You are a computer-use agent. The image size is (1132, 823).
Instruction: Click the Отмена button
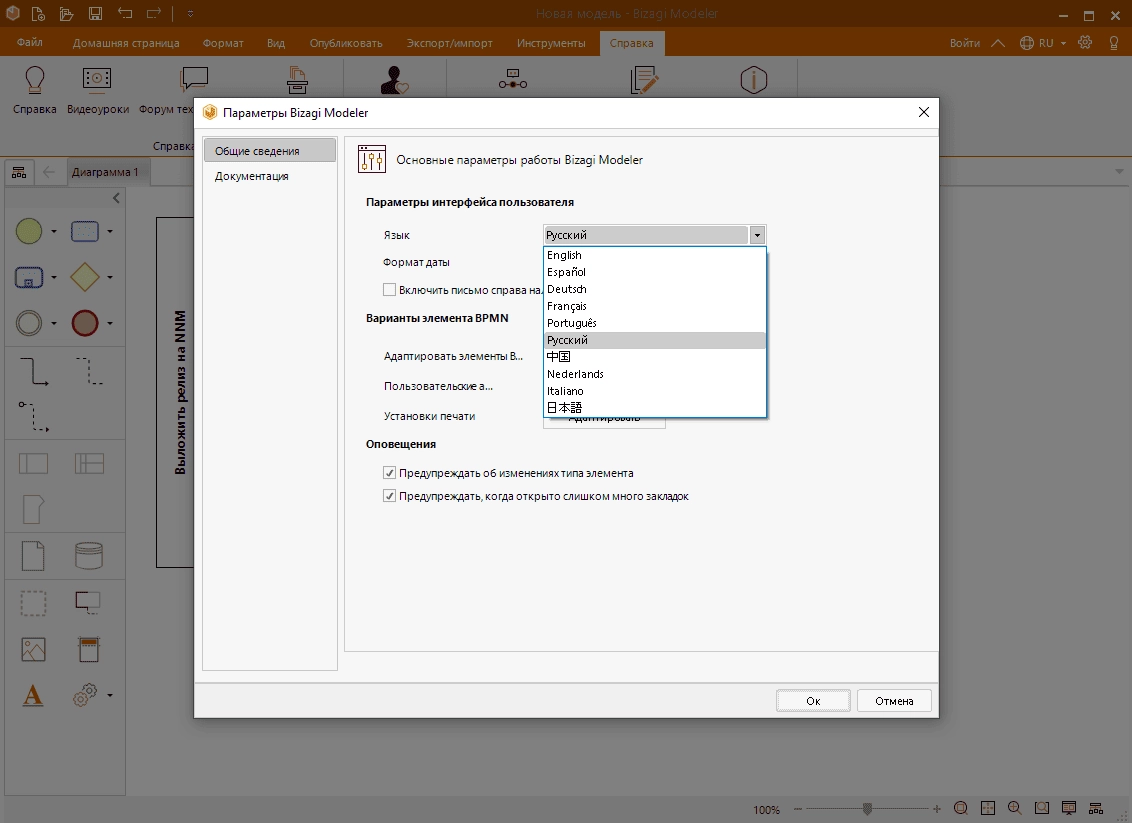(x=894, y=701)
